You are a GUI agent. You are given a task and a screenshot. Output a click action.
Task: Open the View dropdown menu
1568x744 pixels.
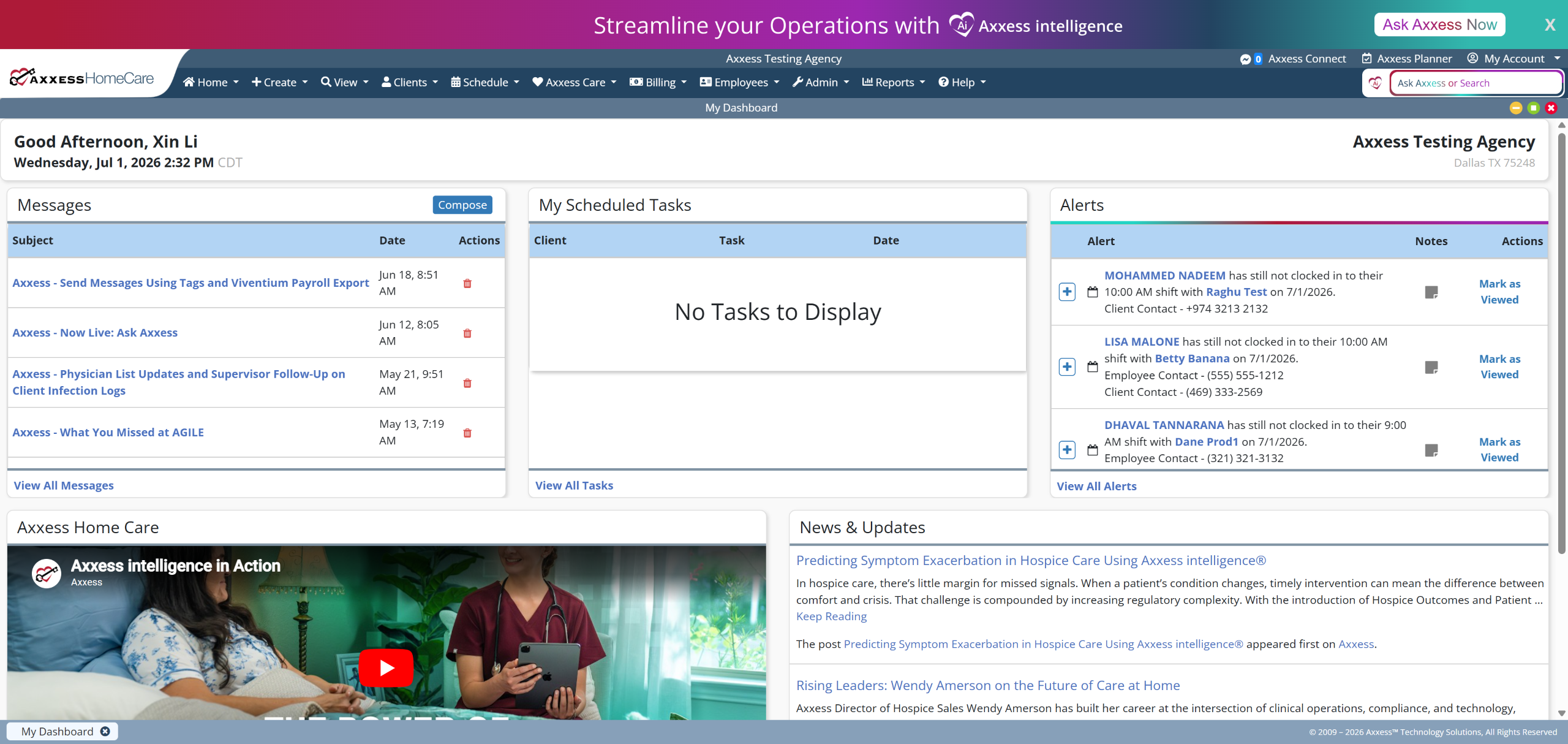(x=345, y=82)
